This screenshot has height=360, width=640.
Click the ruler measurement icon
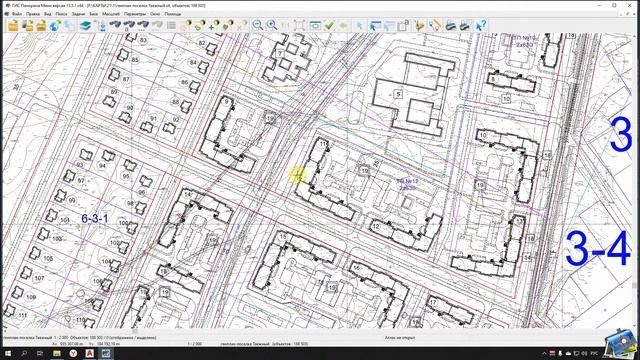pyautogui.click(x=435, y=26)
